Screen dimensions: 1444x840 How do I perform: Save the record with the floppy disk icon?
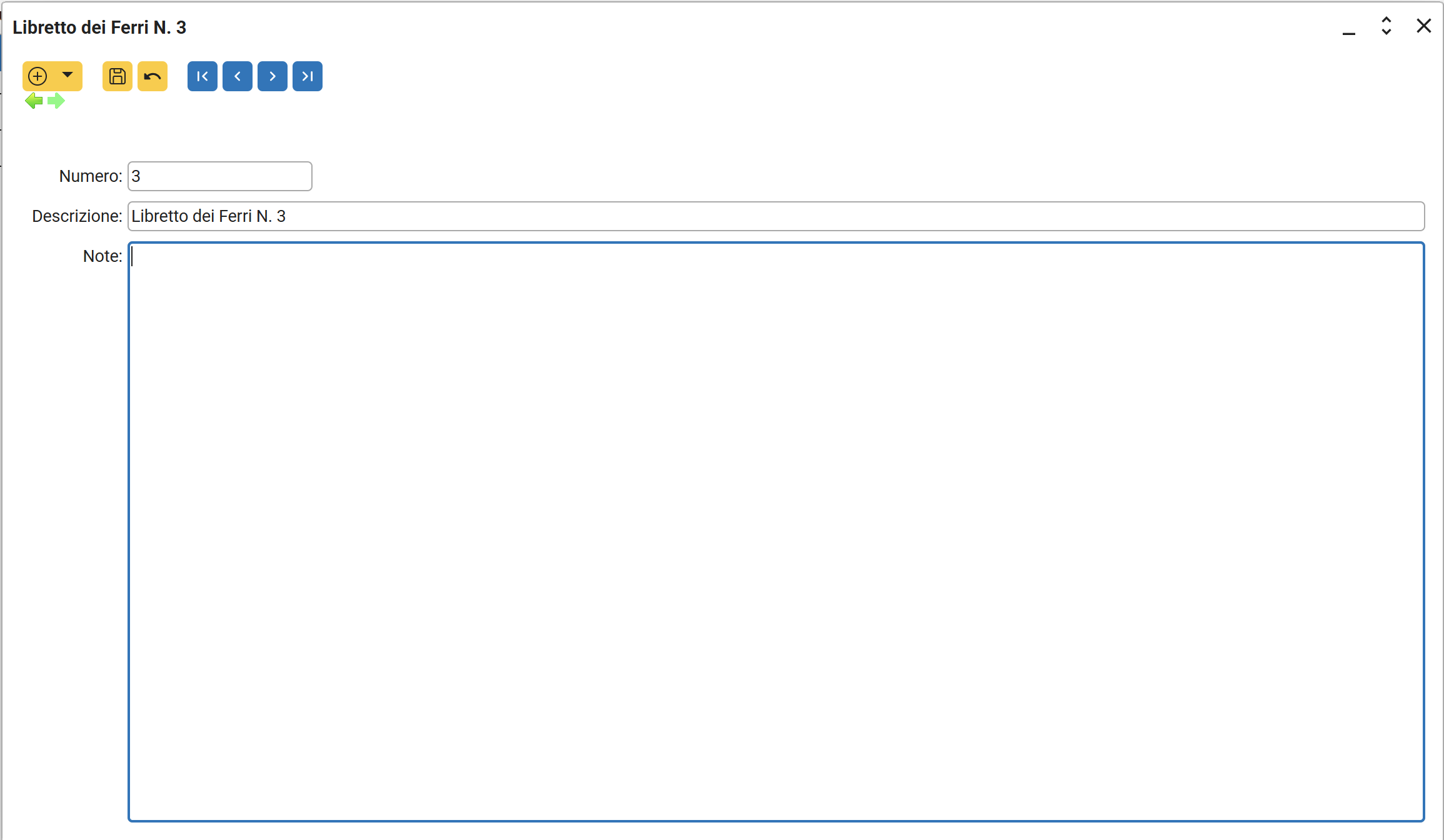(x=118, y=76)
